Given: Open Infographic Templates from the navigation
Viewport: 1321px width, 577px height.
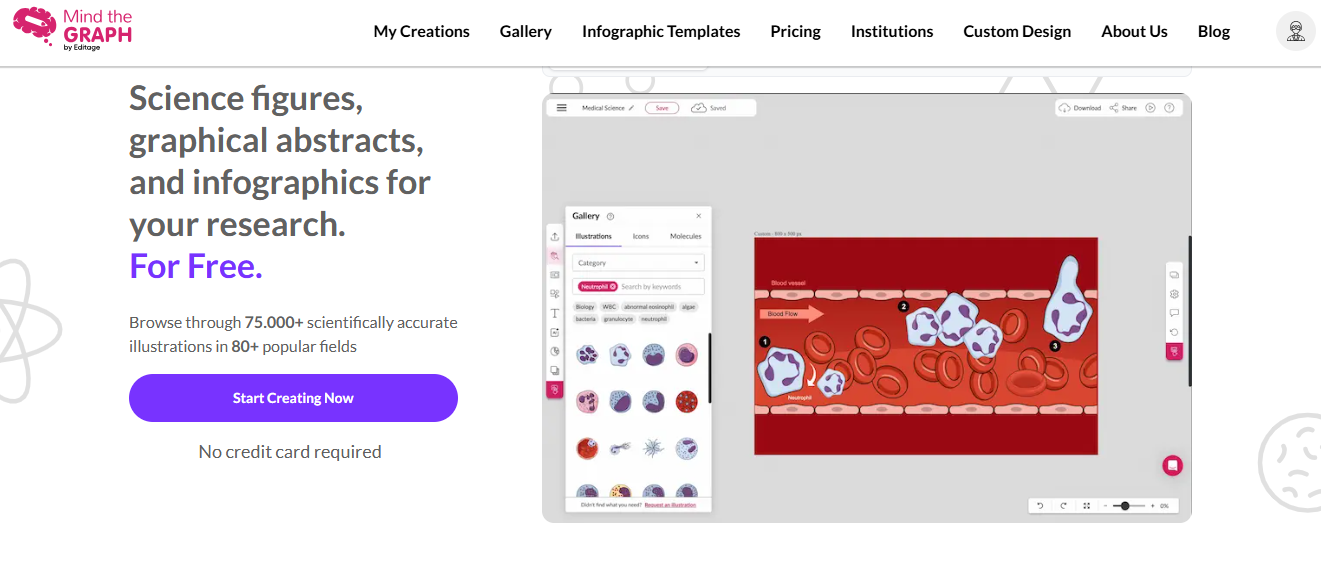Looking at the screenshot, I should pyautogui.click(x=661, y=31).
